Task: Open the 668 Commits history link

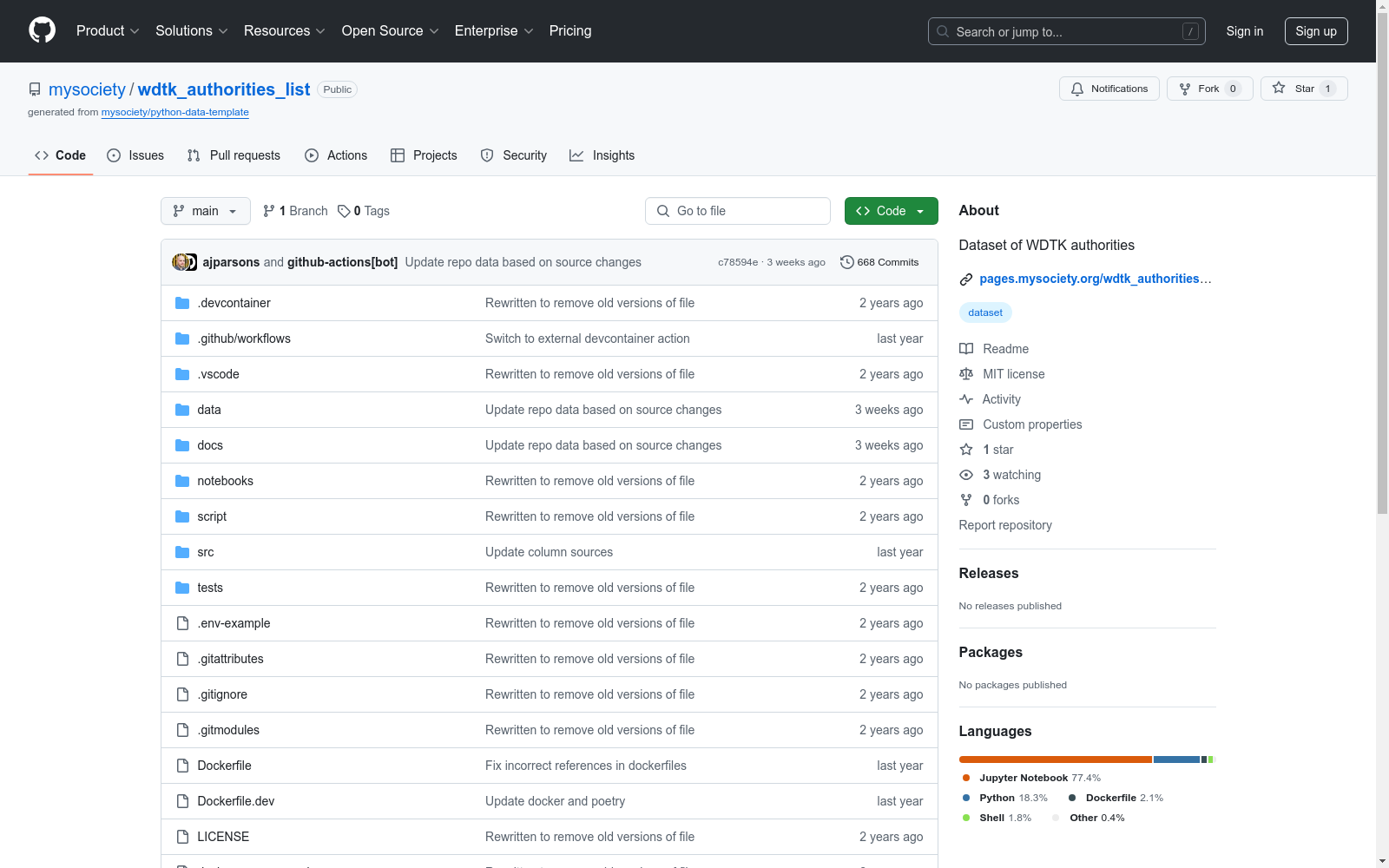Action: pyautogui.click(x=879, y=262)
